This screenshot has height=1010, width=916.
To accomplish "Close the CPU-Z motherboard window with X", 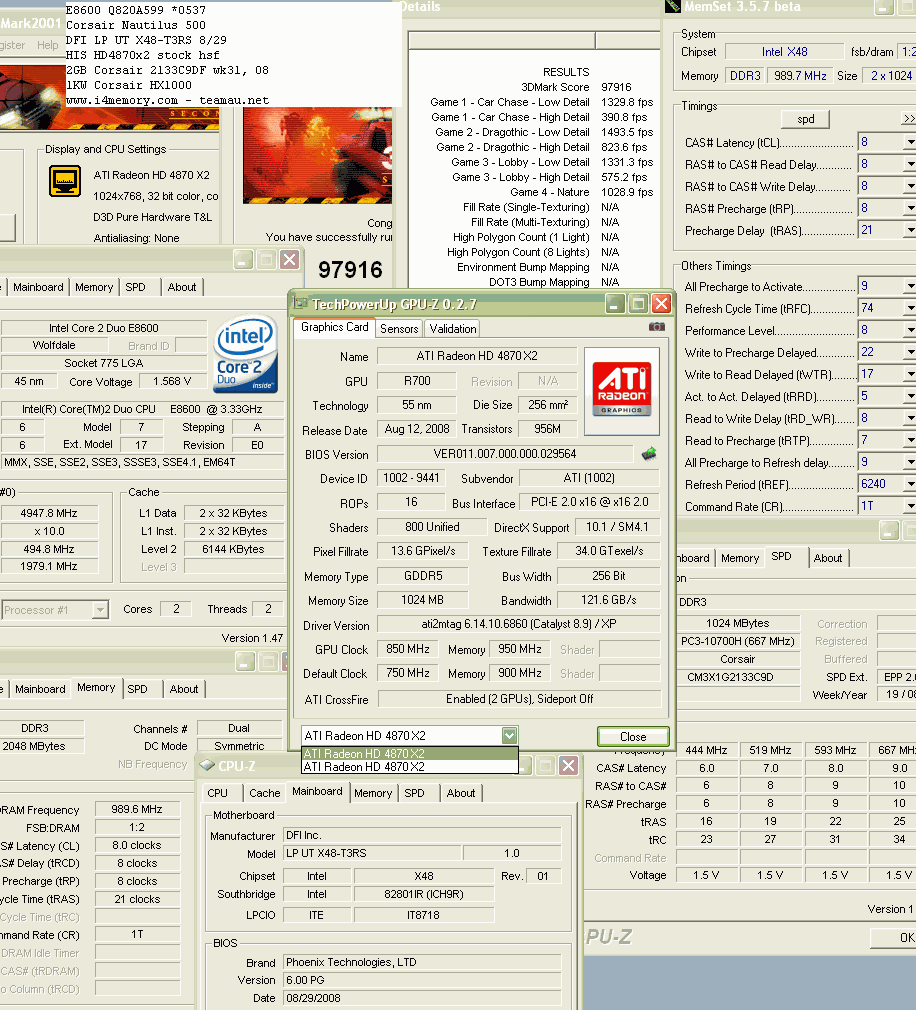I will point(568,765).
